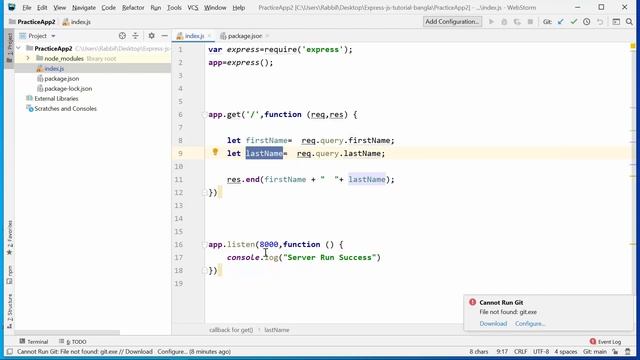Click the window layout icon beside the search icon
Screen dimensions: 640x360
616,22
